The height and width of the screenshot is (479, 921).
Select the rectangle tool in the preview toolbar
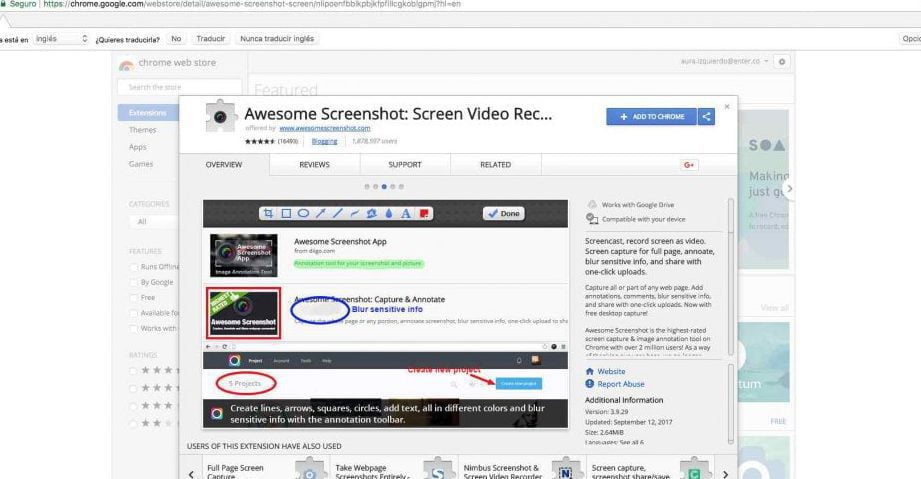click(286, 213)
